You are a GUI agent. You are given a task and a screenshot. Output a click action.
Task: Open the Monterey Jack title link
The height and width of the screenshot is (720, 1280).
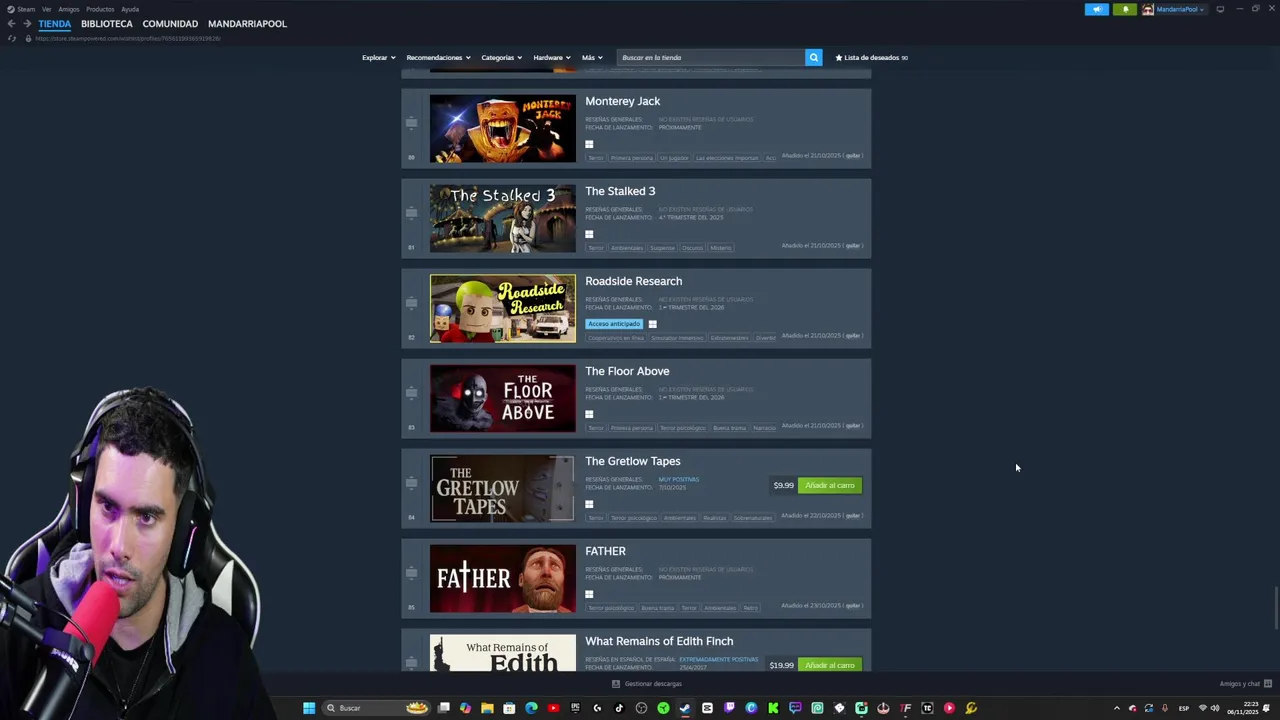[622, 101]
